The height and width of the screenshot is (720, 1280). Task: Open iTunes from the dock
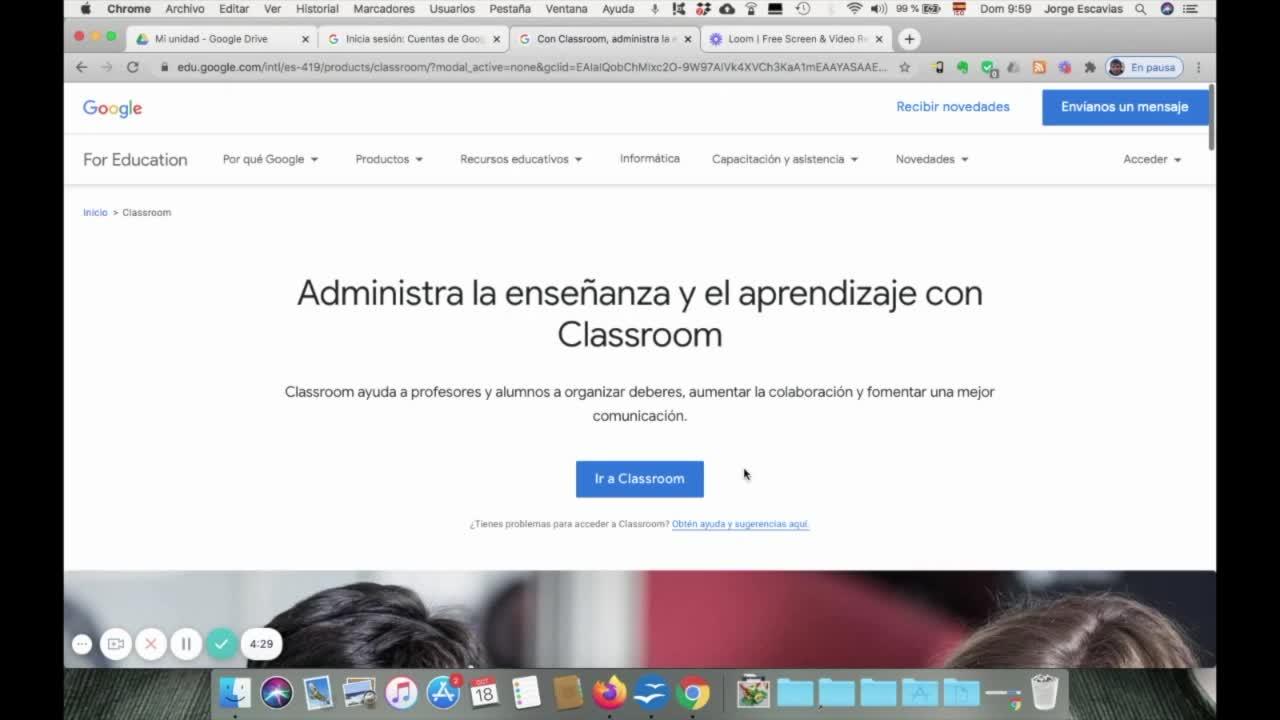point(401,692)
